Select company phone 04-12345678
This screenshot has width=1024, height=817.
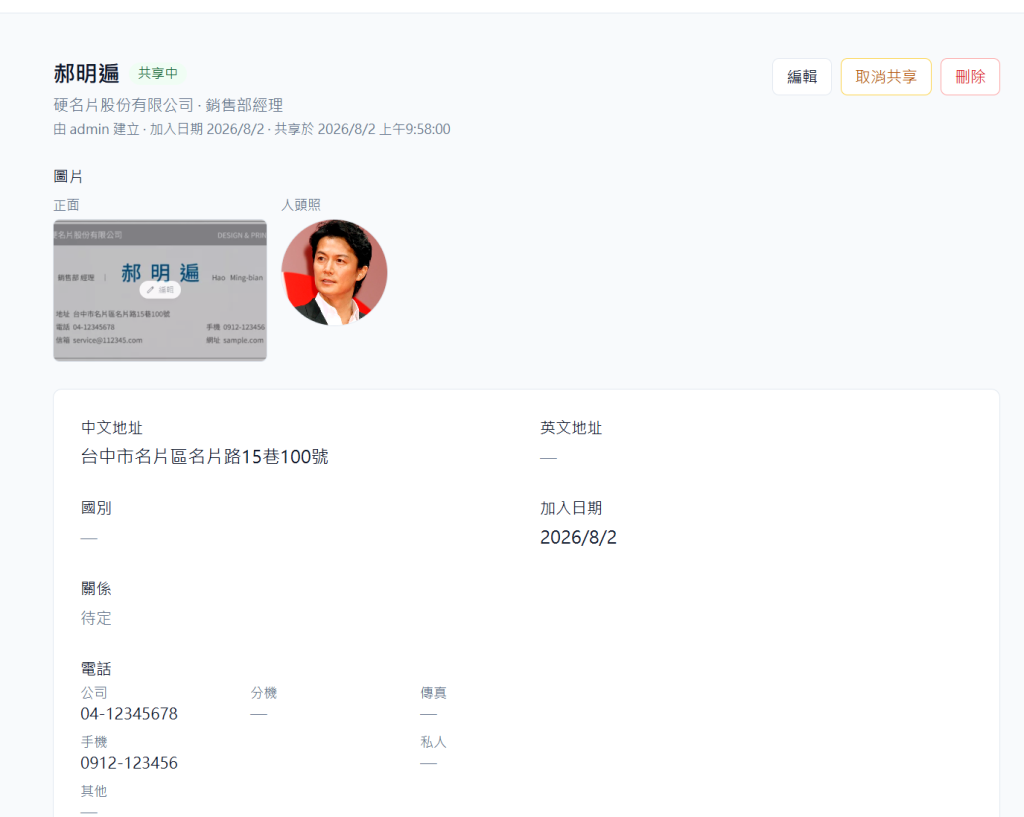coord(129,714)
